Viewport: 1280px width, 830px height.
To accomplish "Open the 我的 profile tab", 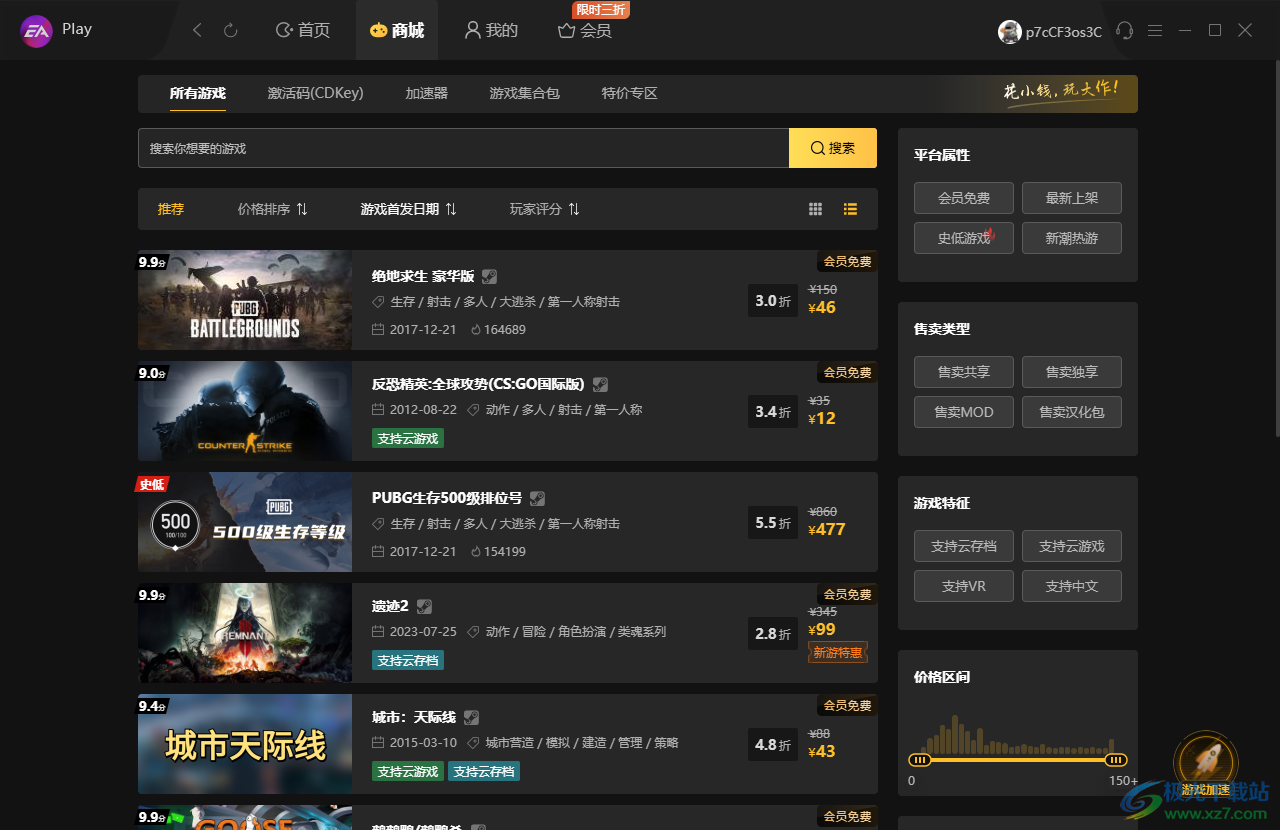I will coord(491,31).
